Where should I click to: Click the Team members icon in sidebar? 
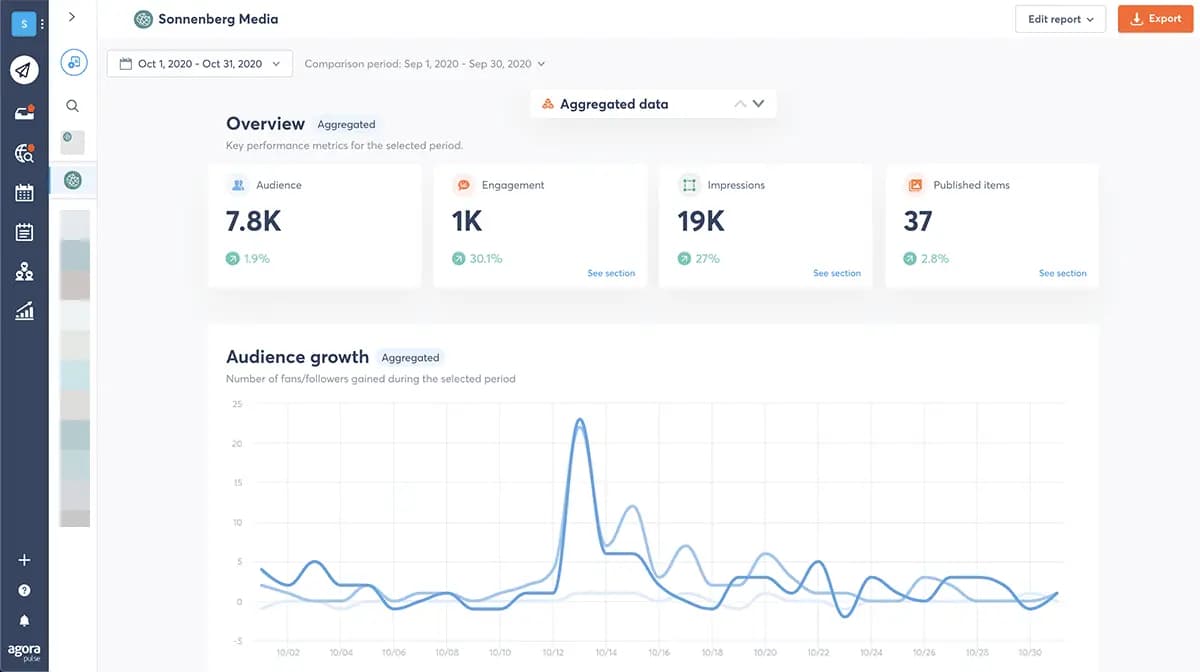coord(24,271)
